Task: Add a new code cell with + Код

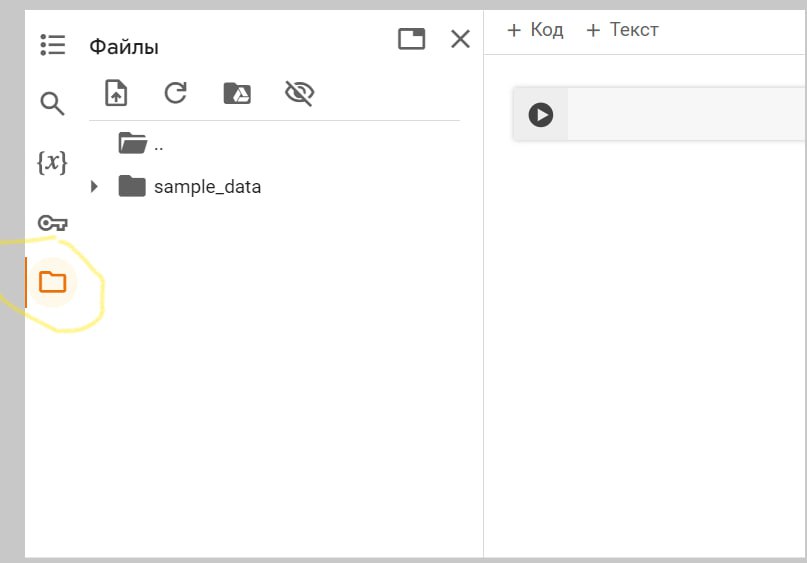Action: (535, 30)
